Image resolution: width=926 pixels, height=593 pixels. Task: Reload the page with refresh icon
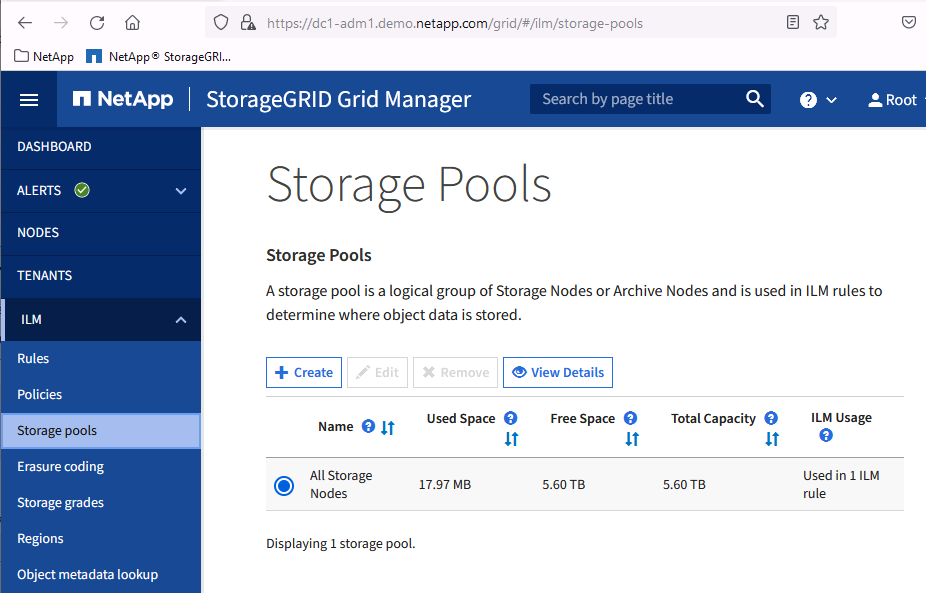[x=97, y=23]
